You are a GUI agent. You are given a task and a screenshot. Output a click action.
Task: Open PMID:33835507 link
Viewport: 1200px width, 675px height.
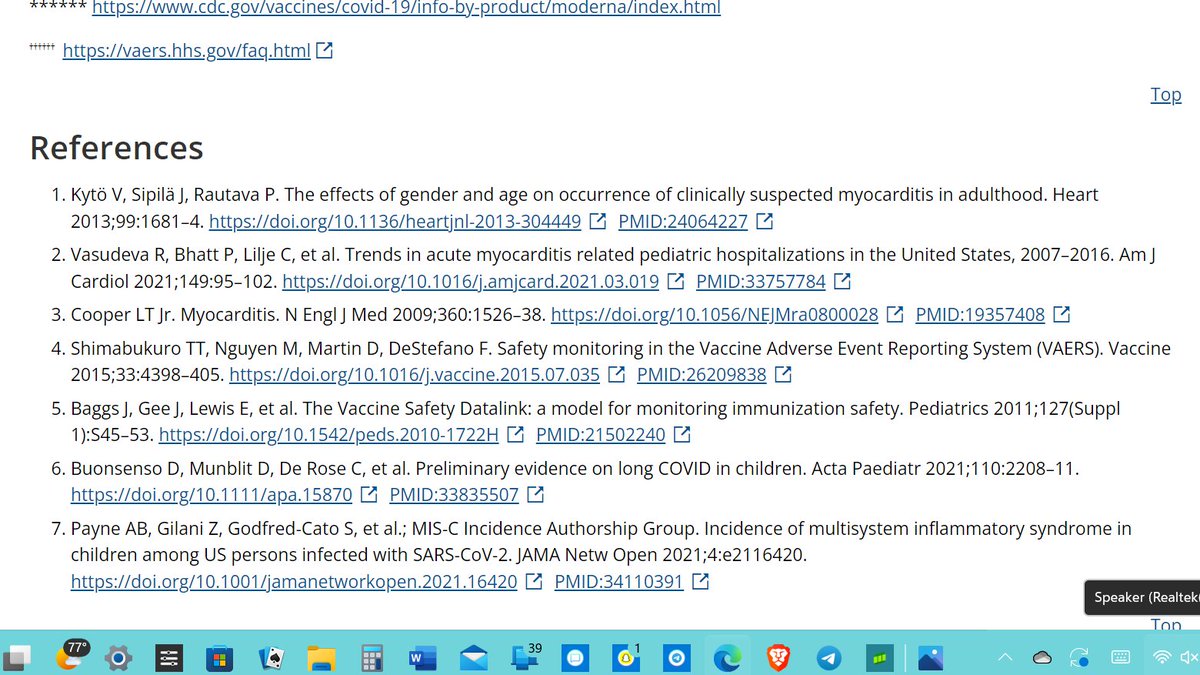[454, 494]
